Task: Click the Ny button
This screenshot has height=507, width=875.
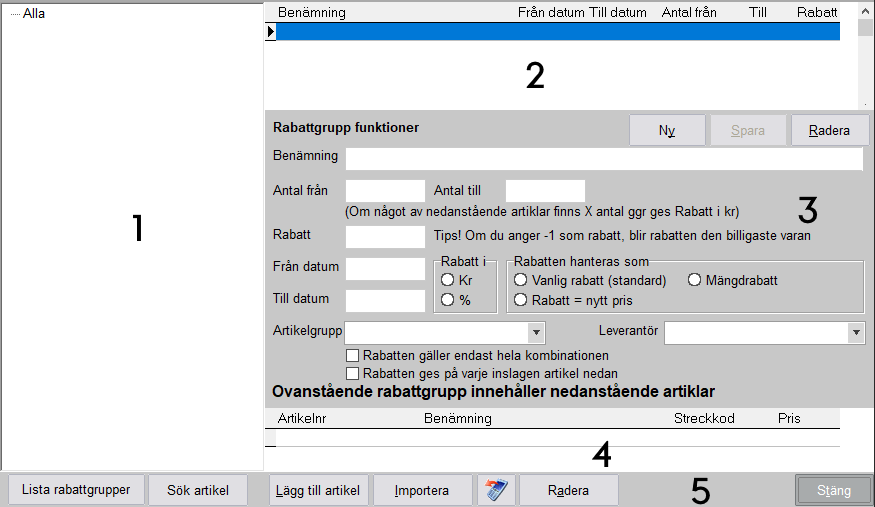Action: pos(667,131)
